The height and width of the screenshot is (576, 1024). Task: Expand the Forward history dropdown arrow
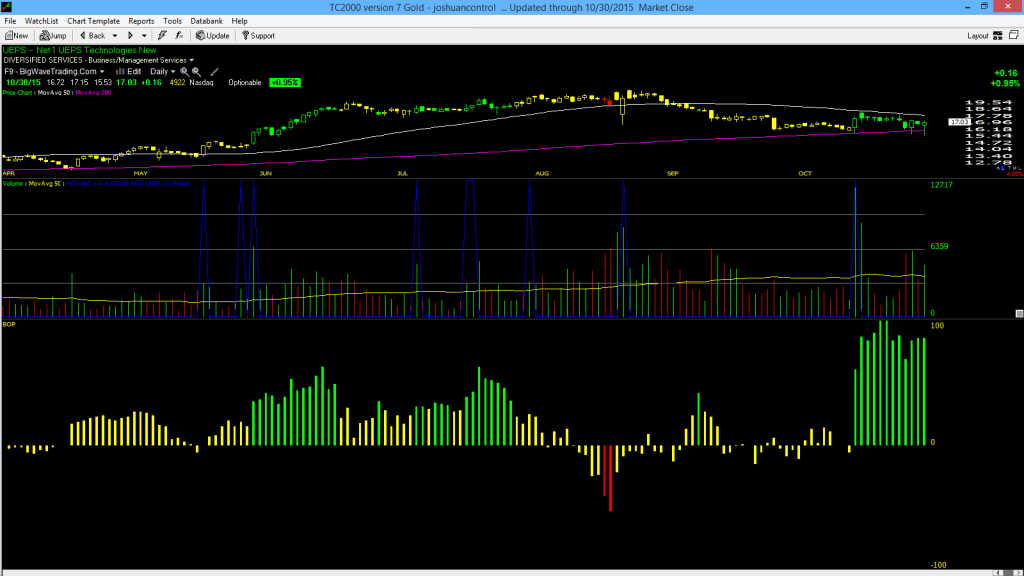(144, 36)
